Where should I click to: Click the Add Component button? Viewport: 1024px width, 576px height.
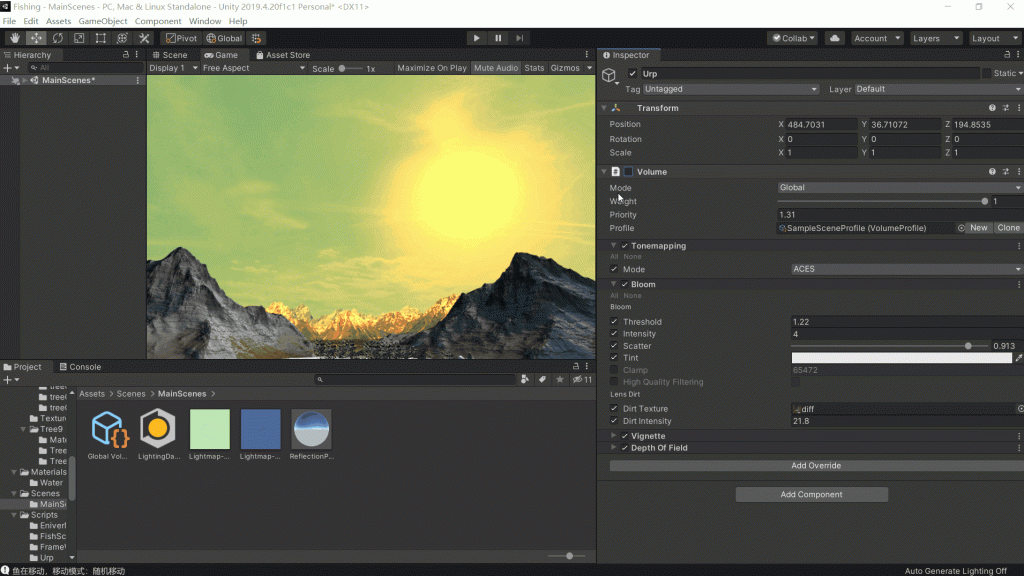pos(811,494)
